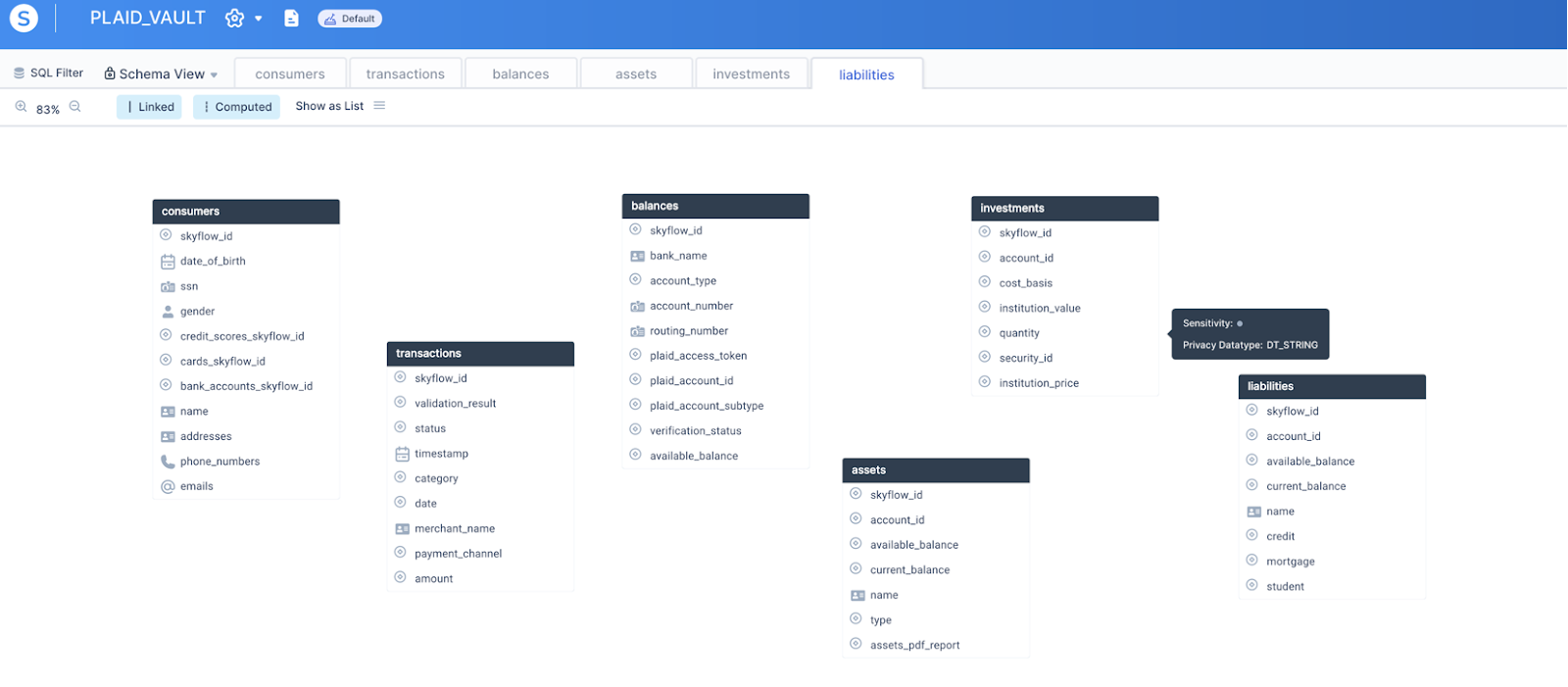The width and height of the screenshot is (1568, 687).
Task: Open the SQL Filter
Action: 48,74
